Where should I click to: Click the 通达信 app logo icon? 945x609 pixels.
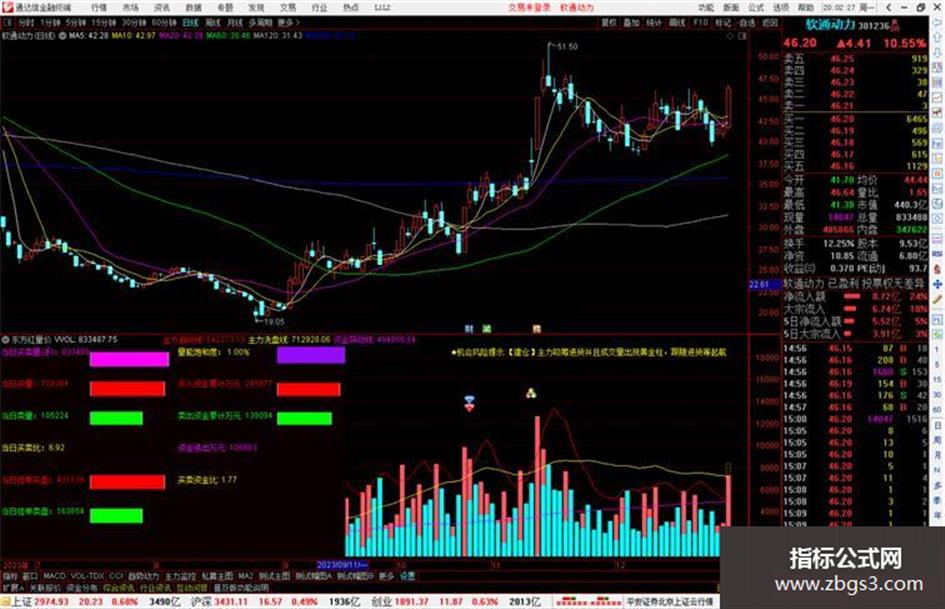coord(7,8)
